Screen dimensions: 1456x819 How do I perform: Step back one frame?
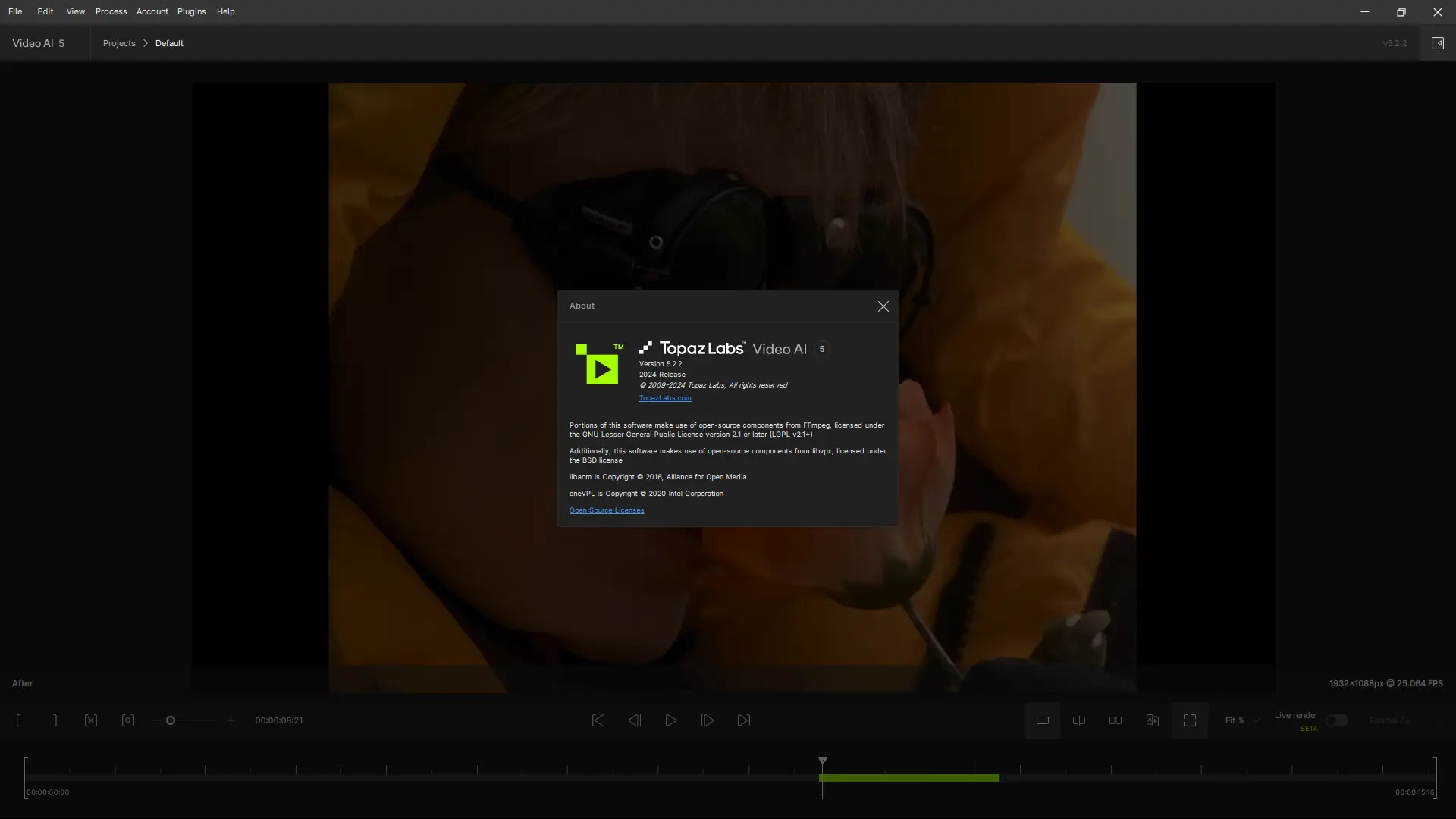pyautogui.click(x=635, y=720)
